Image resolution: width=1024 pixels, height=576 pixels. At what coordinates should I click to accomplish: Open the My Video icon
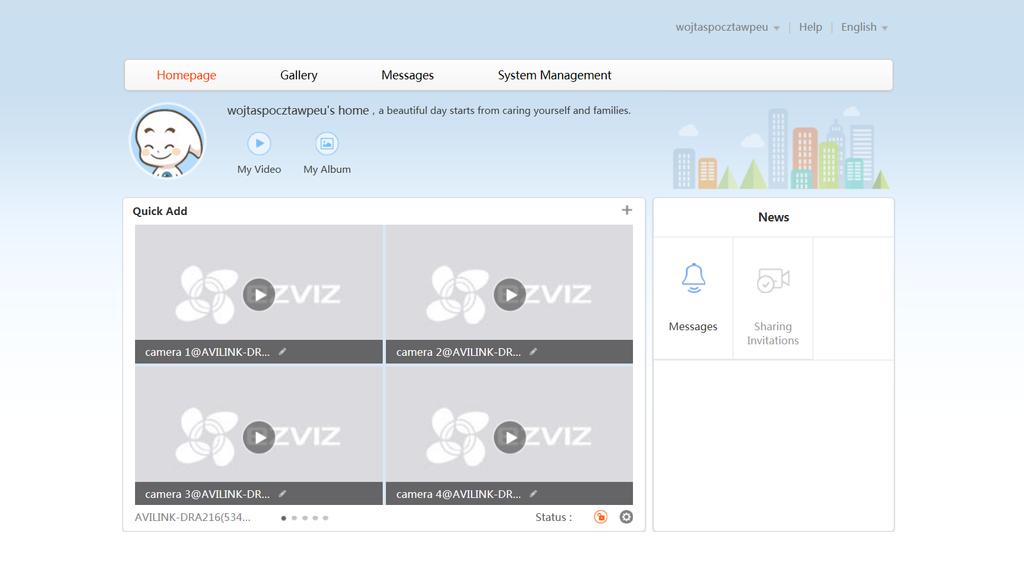[259, 144]
